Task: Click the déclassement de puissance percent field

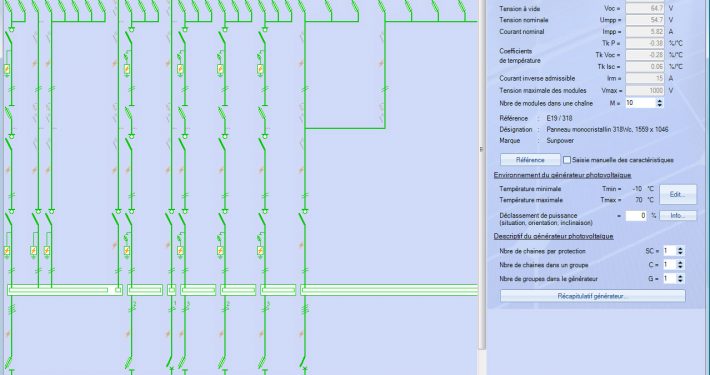Action: coord(636,216)
